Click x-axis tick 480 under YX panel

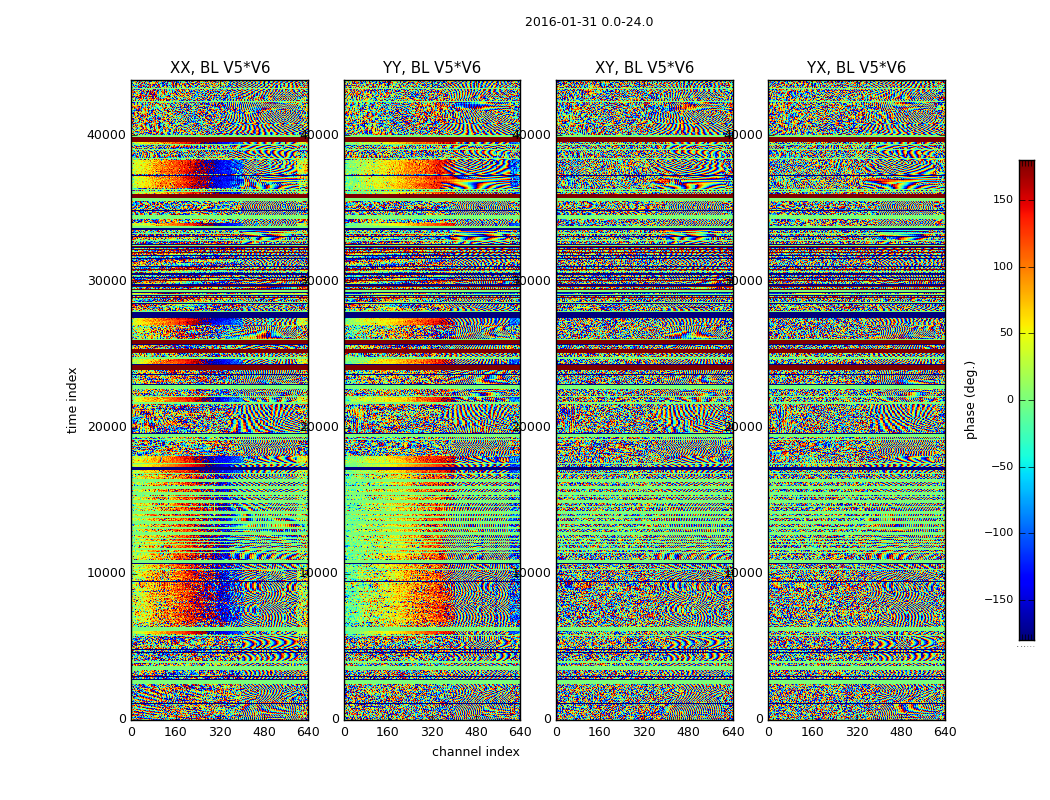point(901,732)
